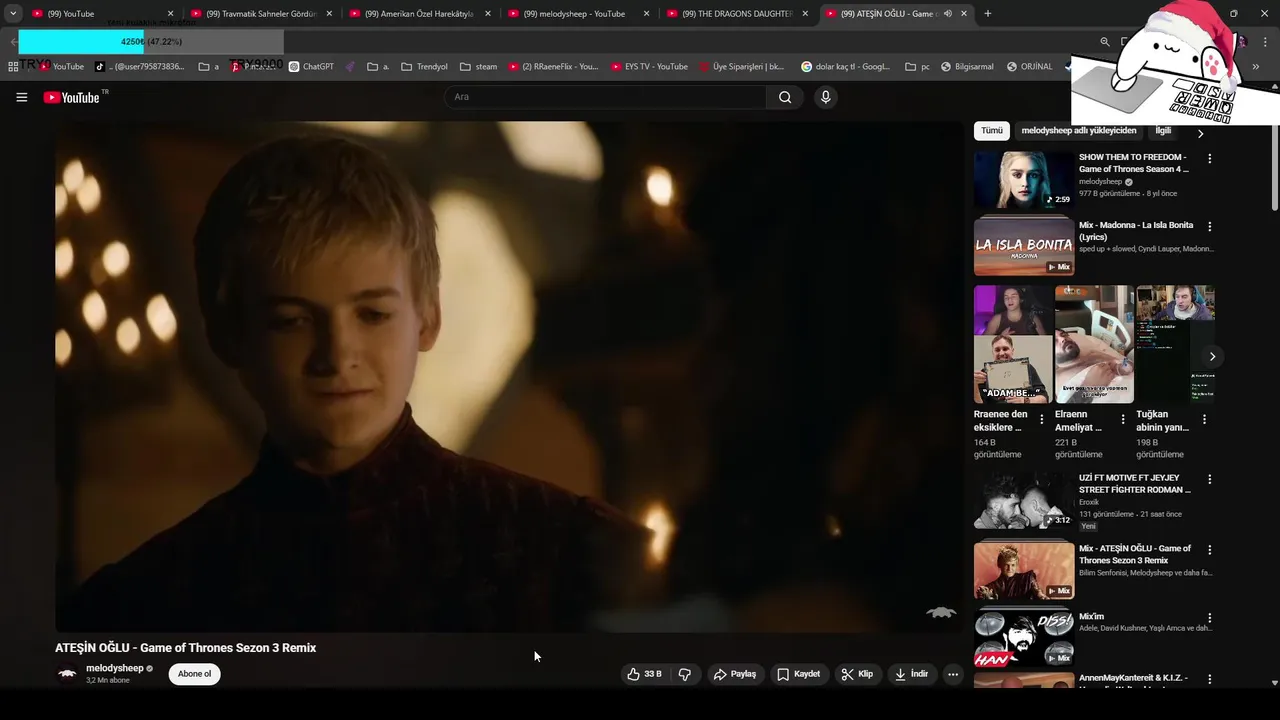Mute the ATEŞİN OĞLU tab speaker icon
Image resolution: width=1280 pixels, height=720 pixels.
click(947, 14)
